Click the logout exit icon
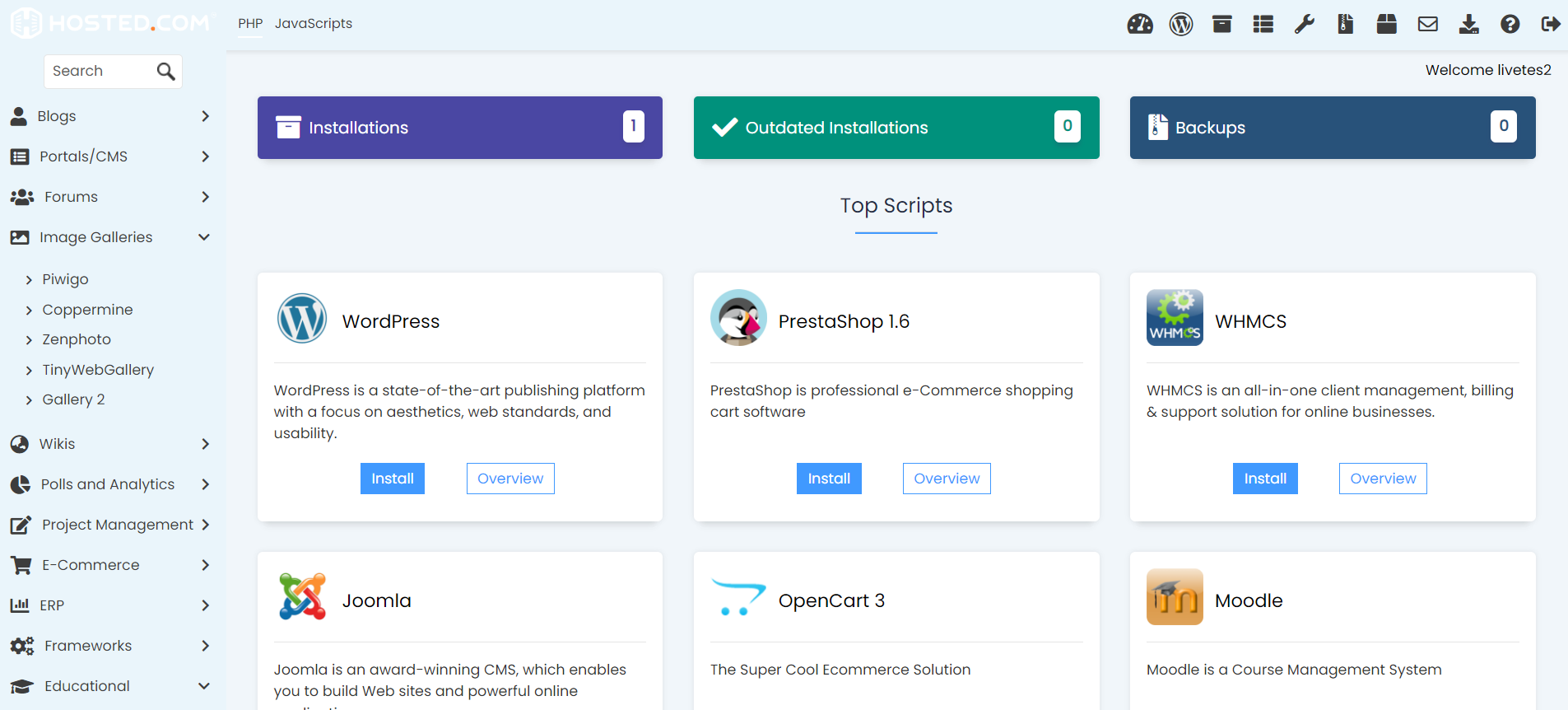 click(x=1551, y=24)
